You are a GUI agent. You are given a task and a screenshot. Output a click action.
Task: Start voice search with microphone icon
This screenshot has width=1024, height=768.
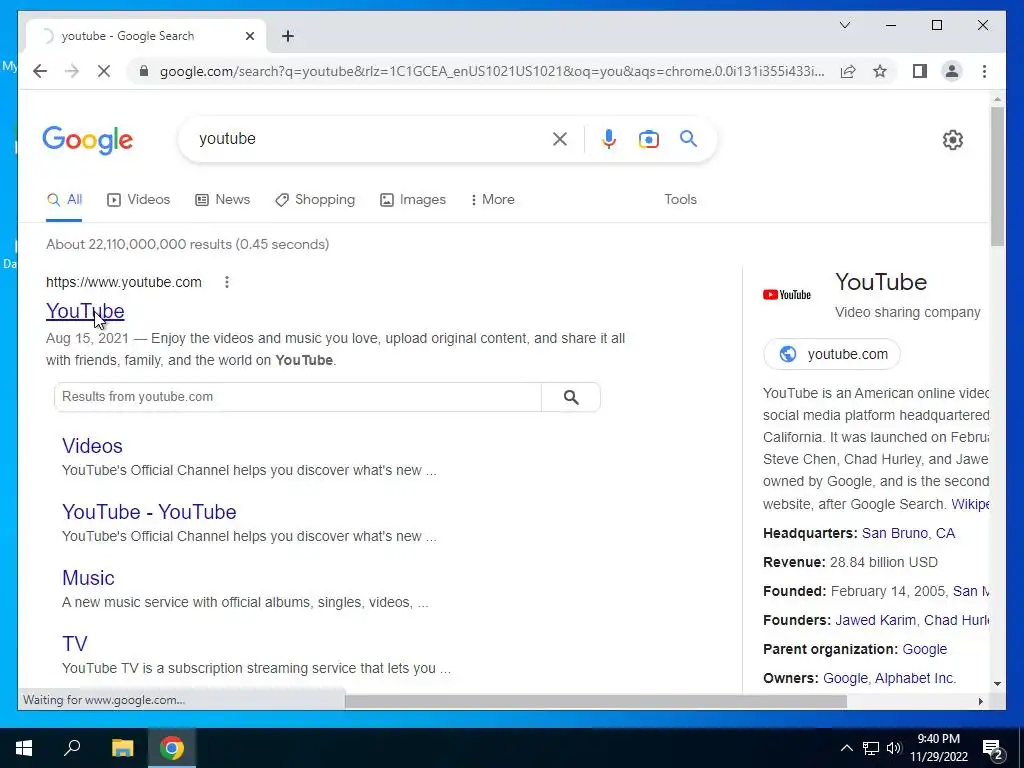tap(609, 138)
